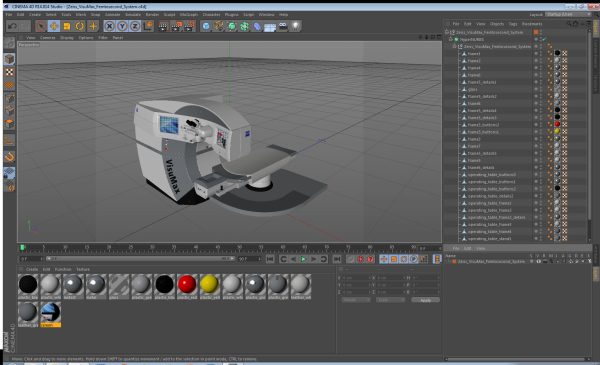
Task: Open the Render Settings clapperboard icon
Action: point(189,26)
